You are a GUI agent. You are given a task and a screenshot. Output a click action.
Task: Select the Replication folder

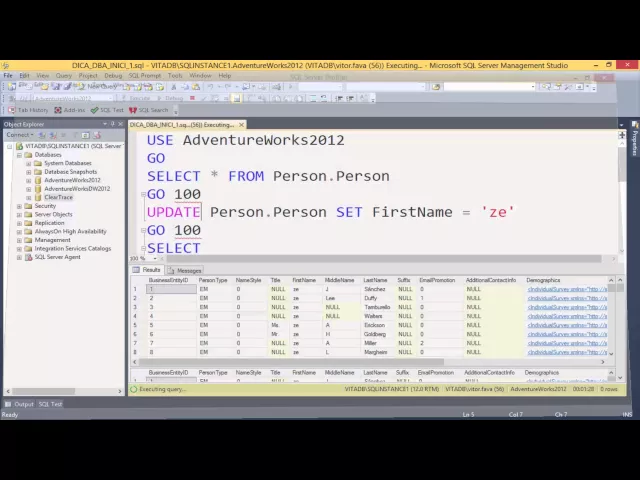(x=49, y=223)
